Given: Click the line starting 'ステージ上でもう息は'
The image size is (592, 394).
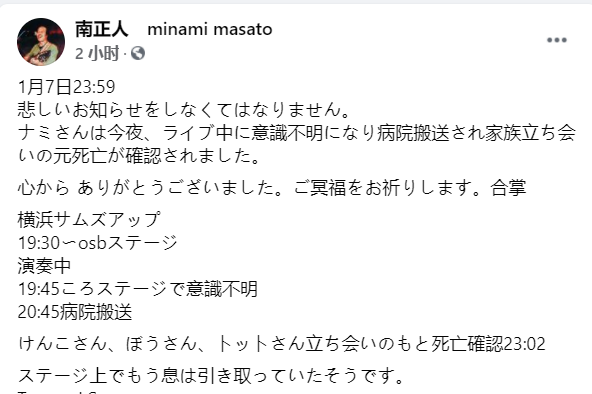Looking at the screenshot, I should [x=211, y=376].
